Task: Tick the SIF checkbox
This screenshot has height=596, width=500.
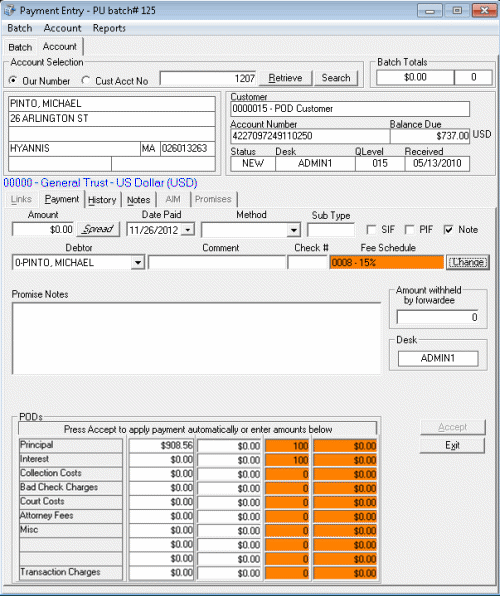Action: click(371, 230)
